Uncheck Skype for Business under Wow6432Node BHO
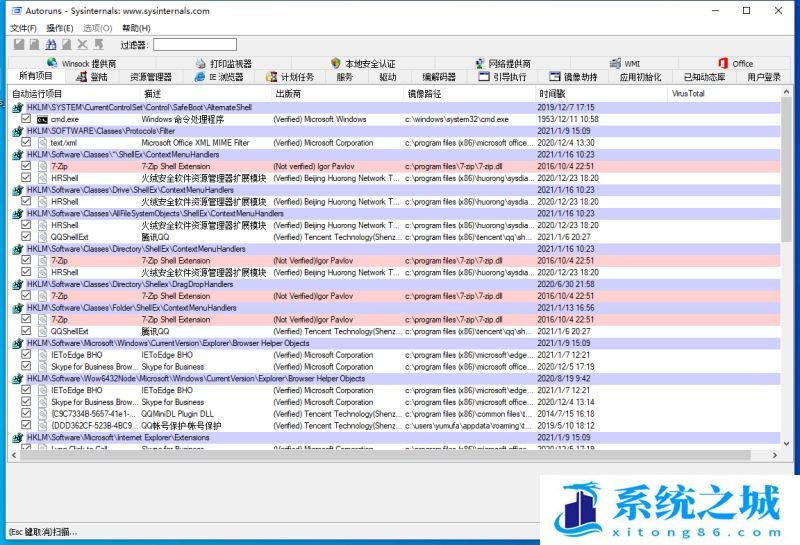The height and width of the screenshot is (545, 800). pyautogui.click(x=26, y=401)
